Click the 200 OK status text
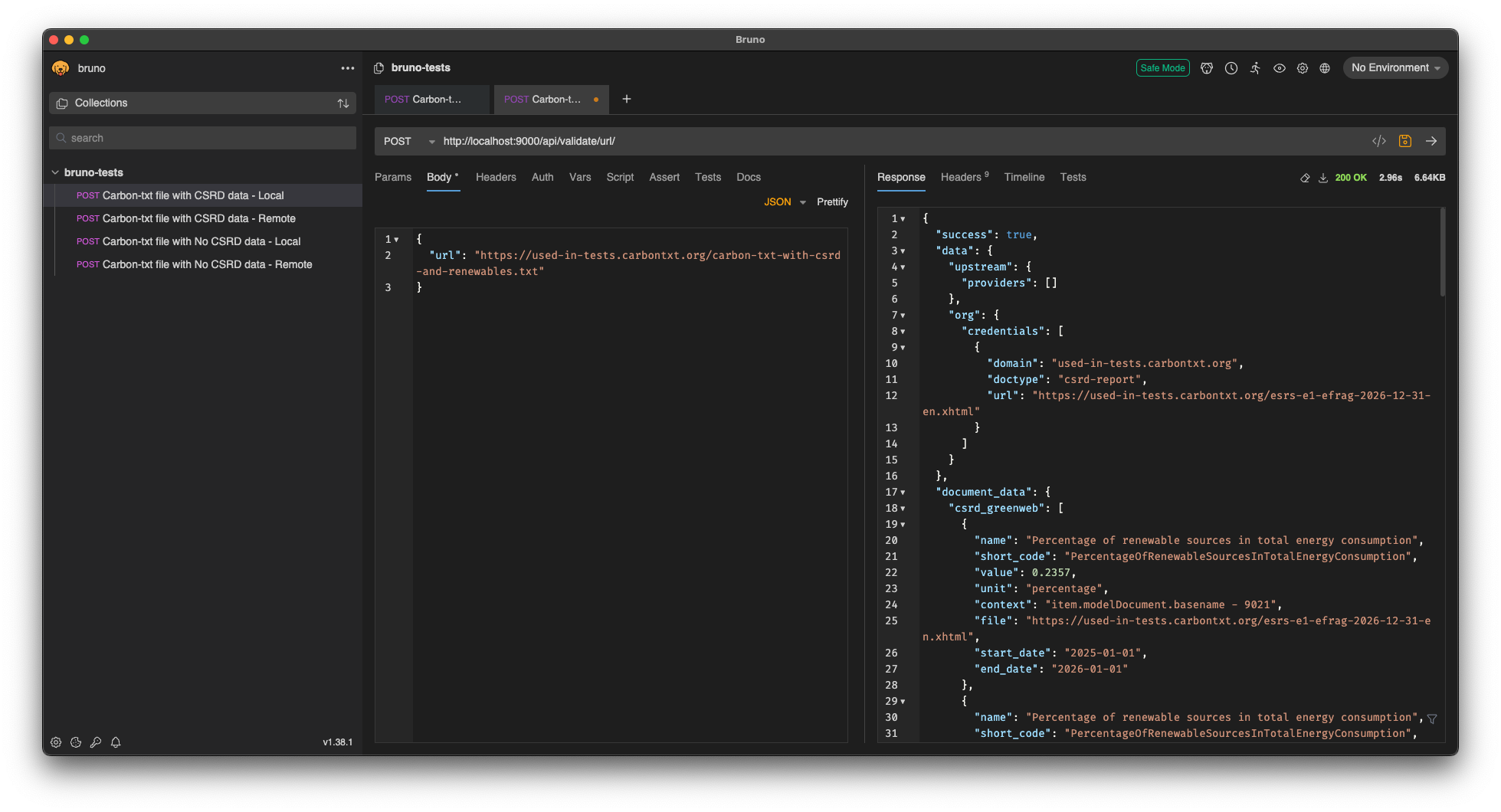This screenshot has height=812, width=1501. pos(1351,178)
